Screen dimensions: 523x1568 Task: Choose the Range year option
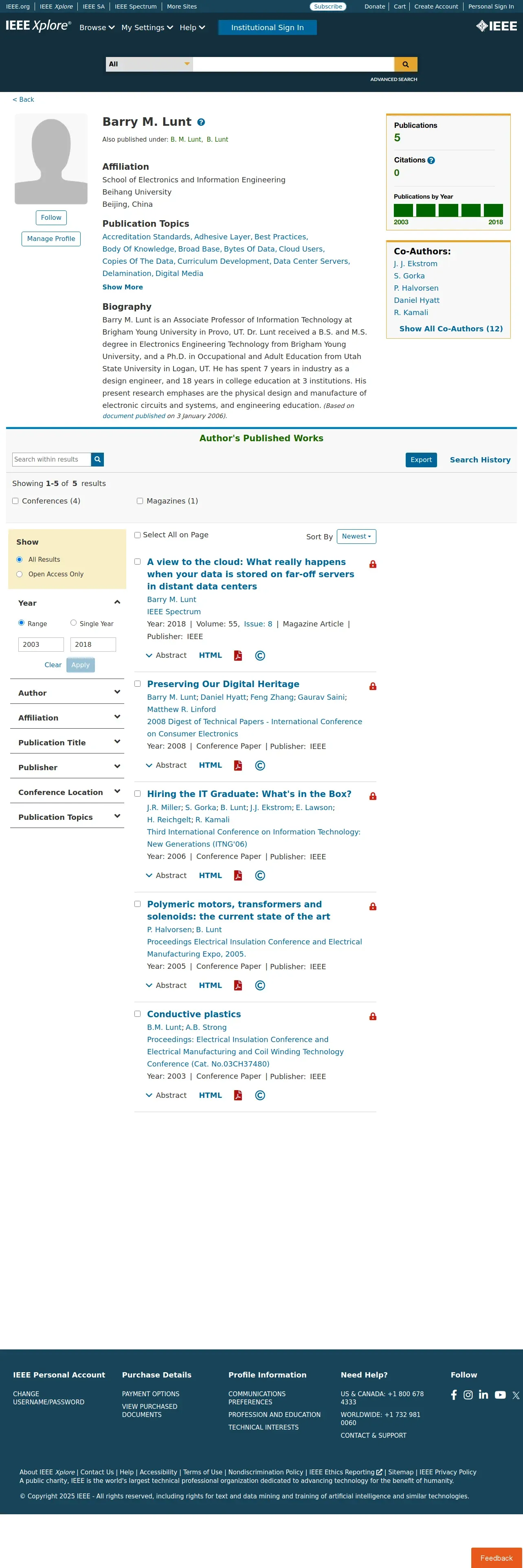[x=21, y=623]
